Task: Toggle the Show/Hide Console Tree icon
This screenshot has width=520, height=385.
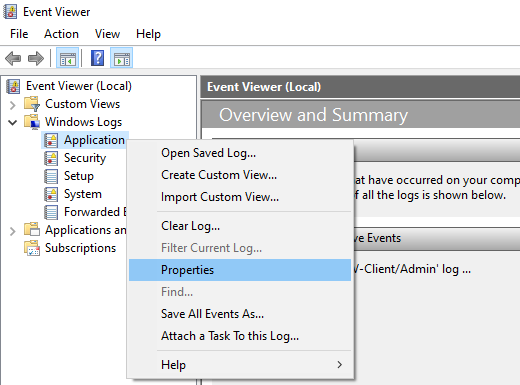Action: coord(68,58)
